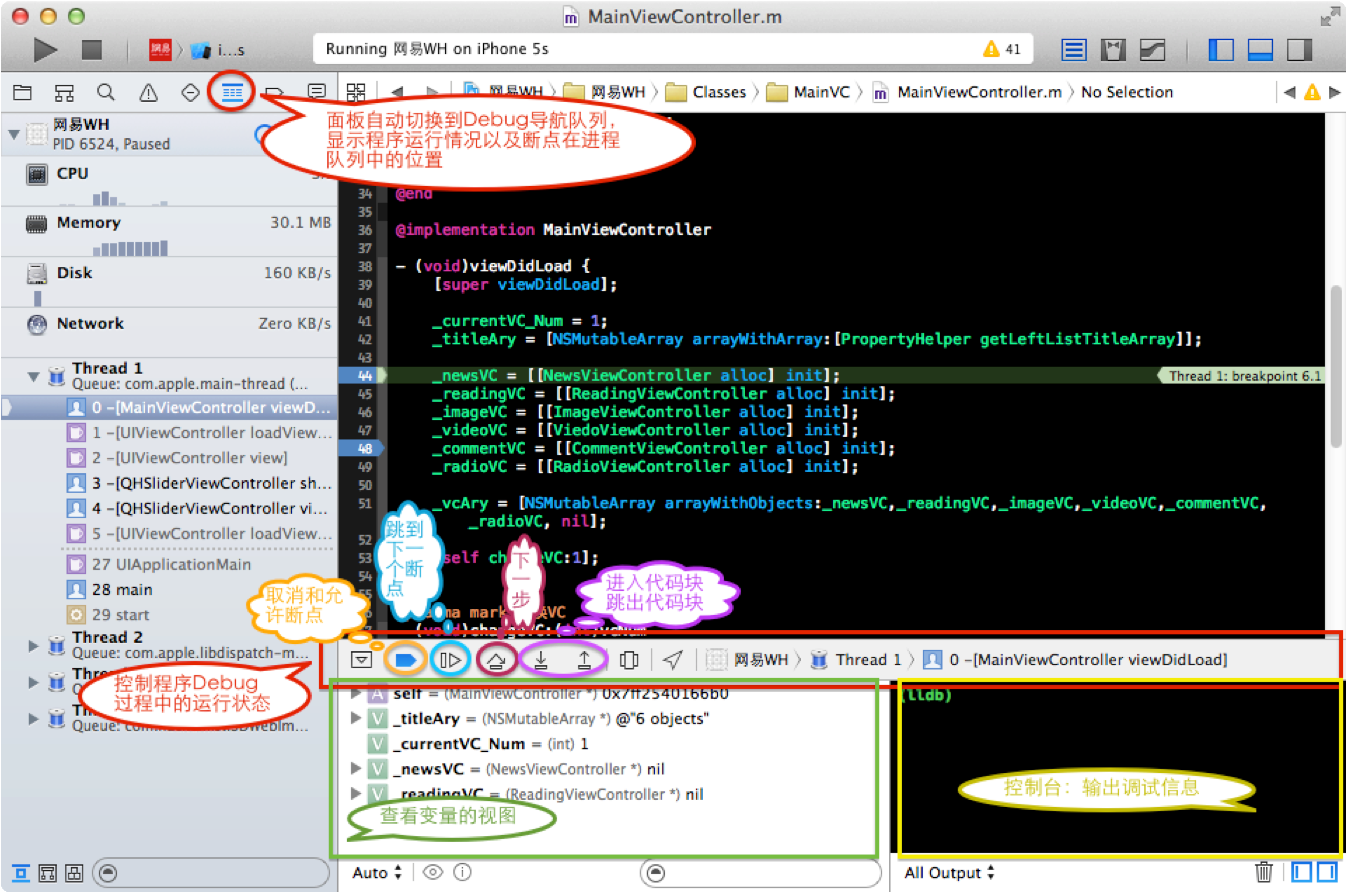The width and height of the screenshot is (1347, 893).
Task: Click the Continue program execution button
Action: (x=451, y=660)
